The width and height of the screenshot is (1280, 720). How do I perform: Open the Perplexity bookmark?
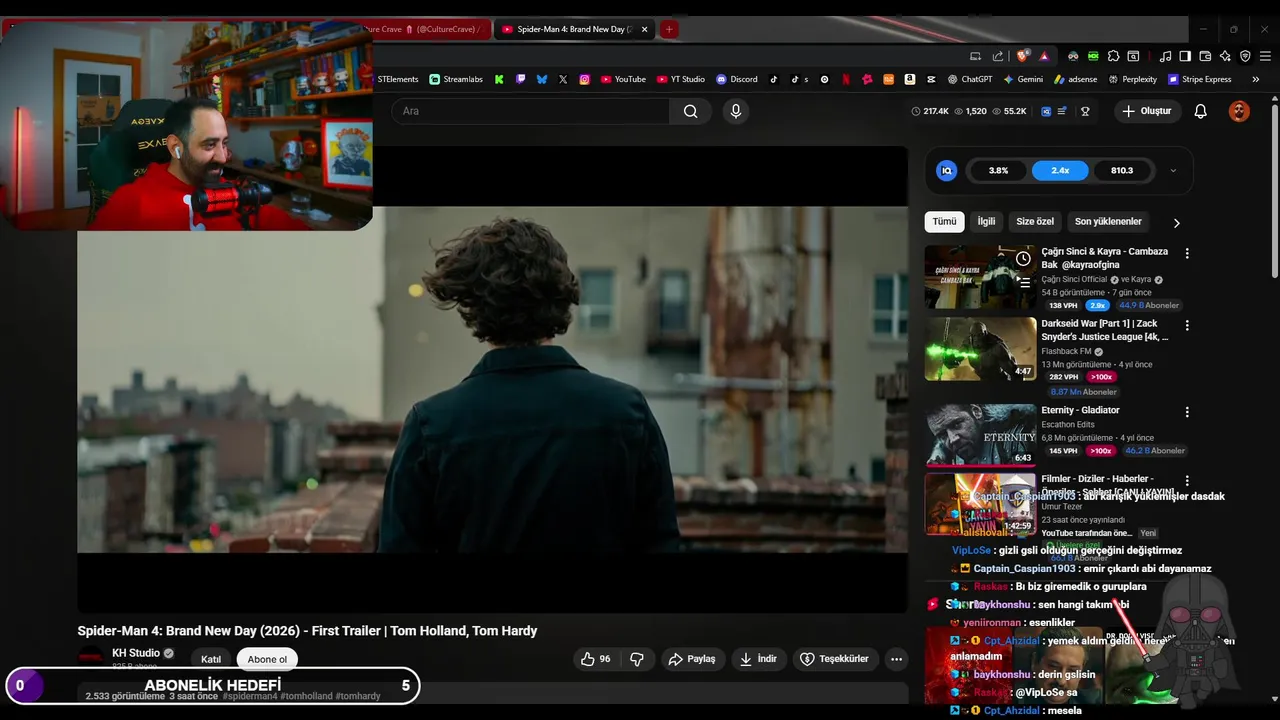coord(1132,79)
